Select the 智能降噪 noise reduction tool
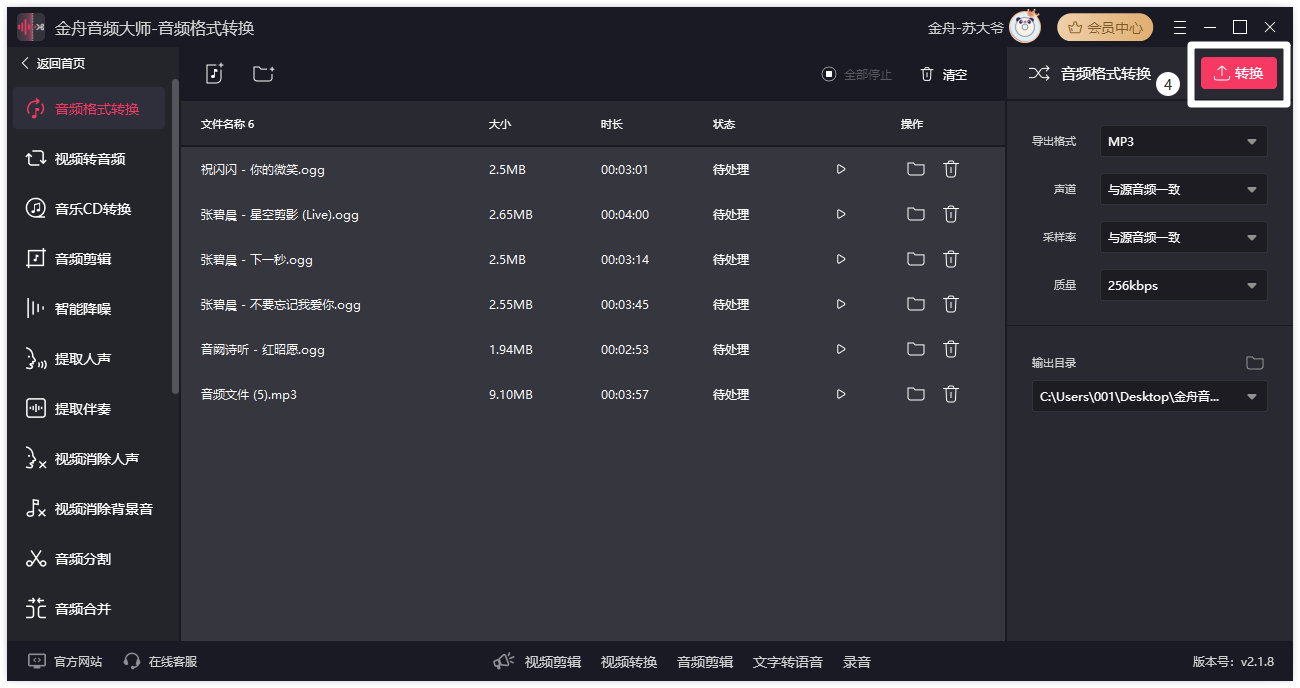Image resolution: width=1300 pixels, height=688 pixels. [x=88, y=308]
